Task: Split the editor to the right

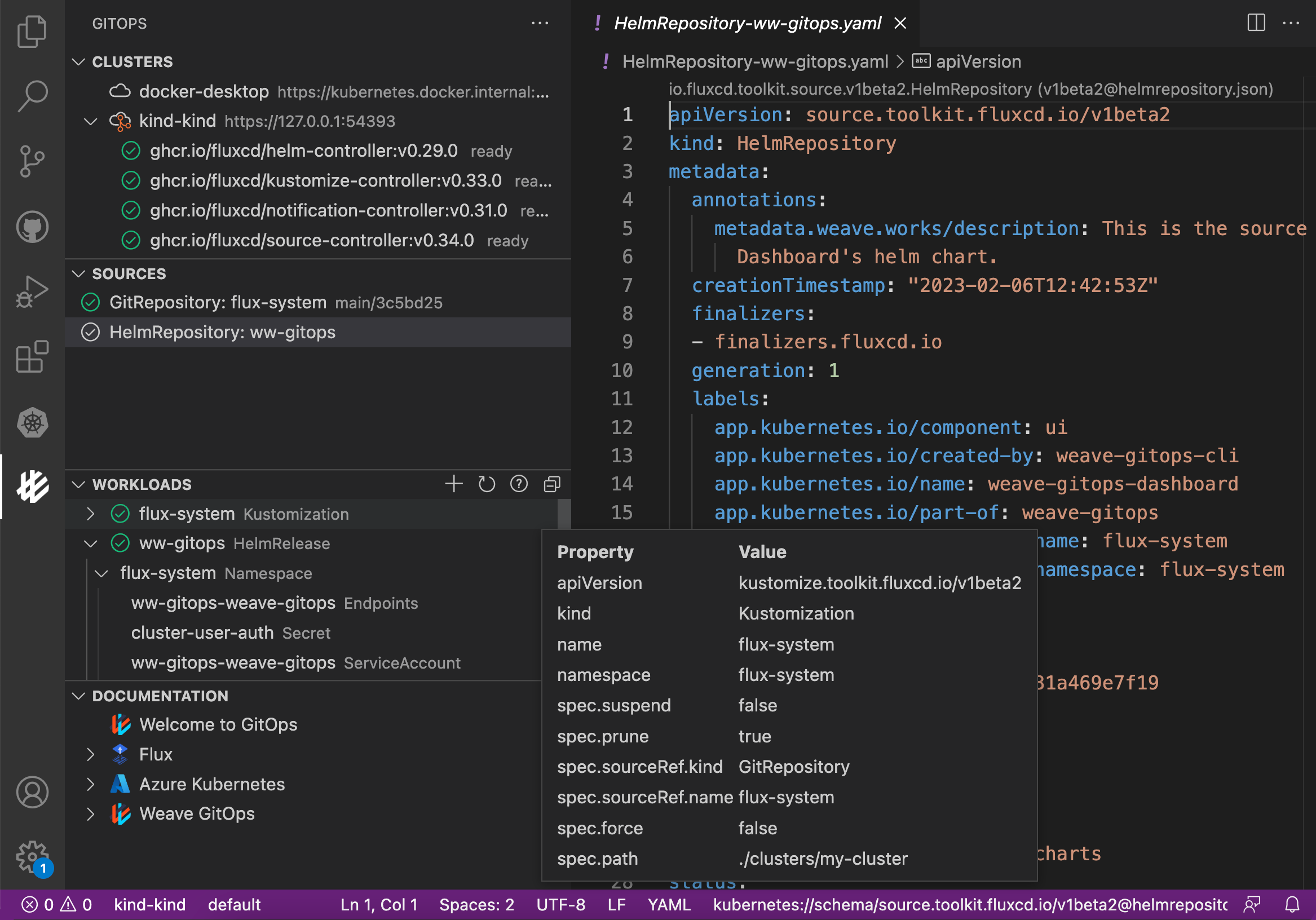Action: [x=1255, y=23]
